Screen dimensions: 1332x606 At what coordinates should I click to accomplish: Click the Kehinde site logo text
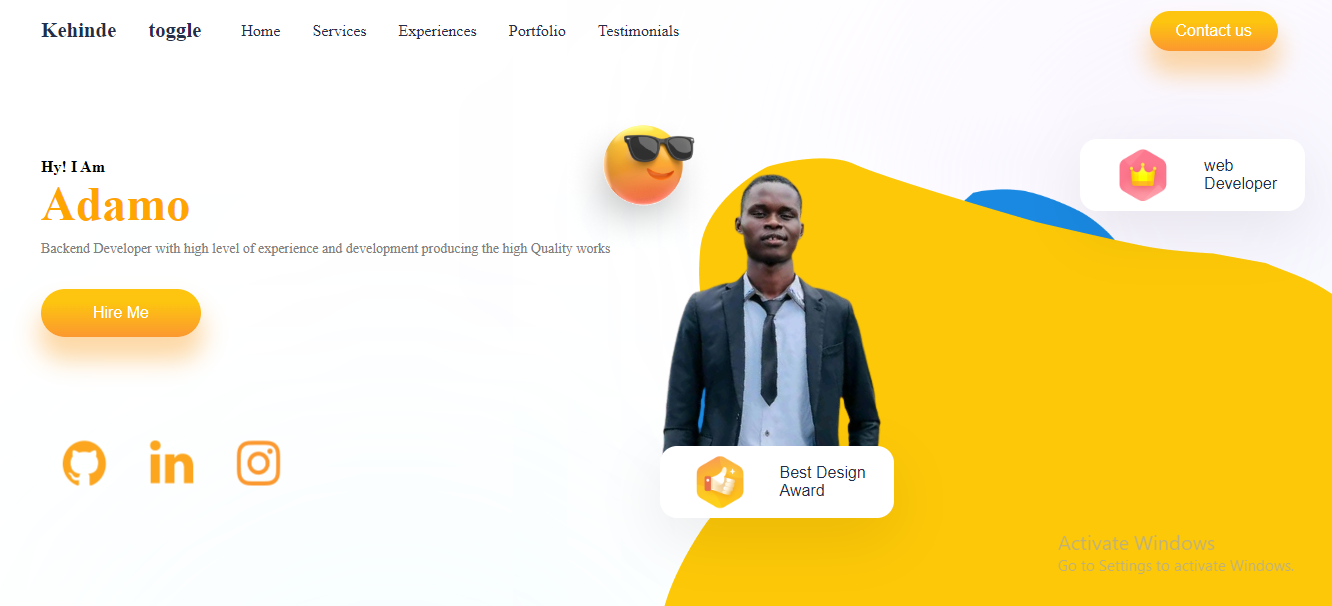point(79,31)
